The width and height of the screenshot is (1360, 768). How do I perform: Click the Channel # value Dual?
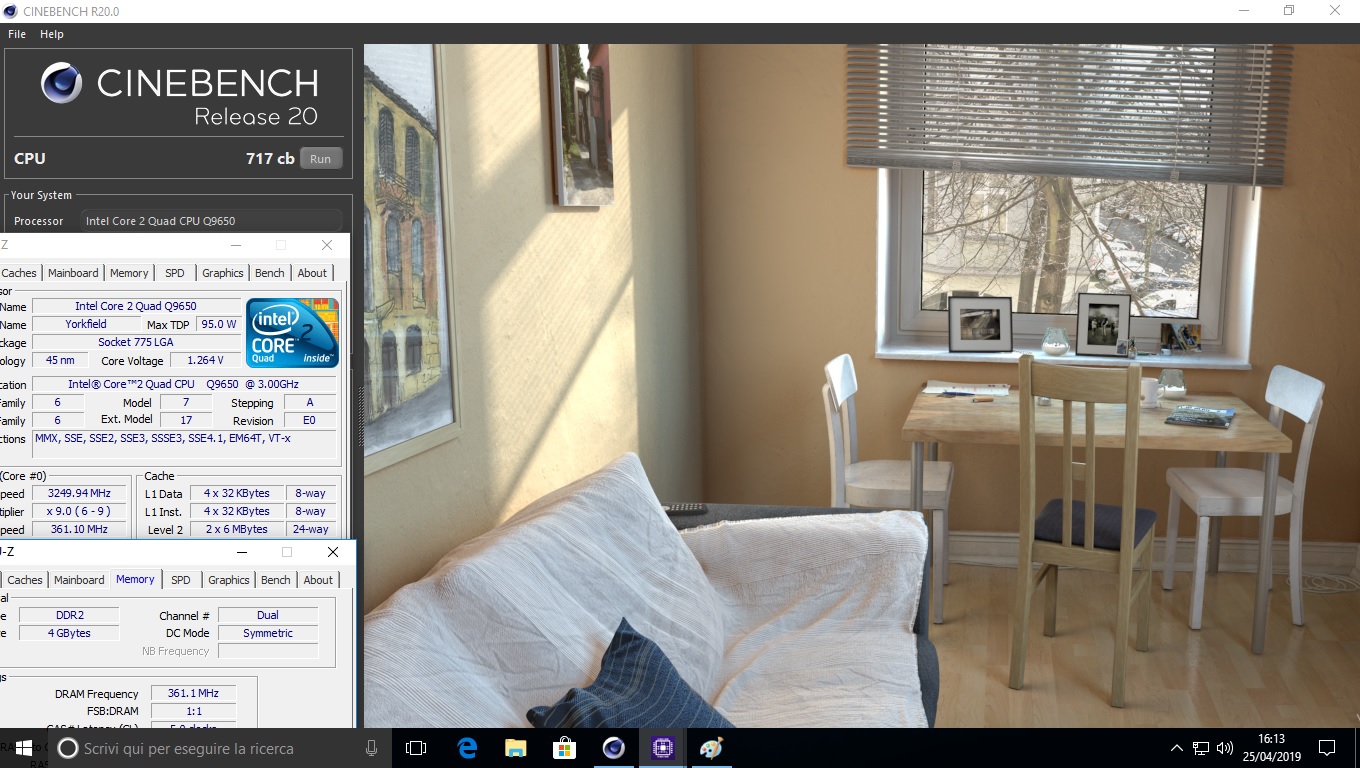pos(268,615)
